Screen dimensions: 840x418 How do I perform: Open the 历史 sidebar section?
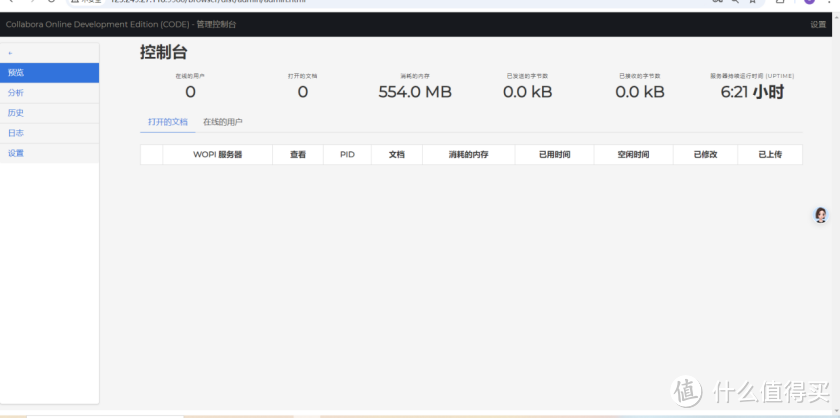coord(49,113)
